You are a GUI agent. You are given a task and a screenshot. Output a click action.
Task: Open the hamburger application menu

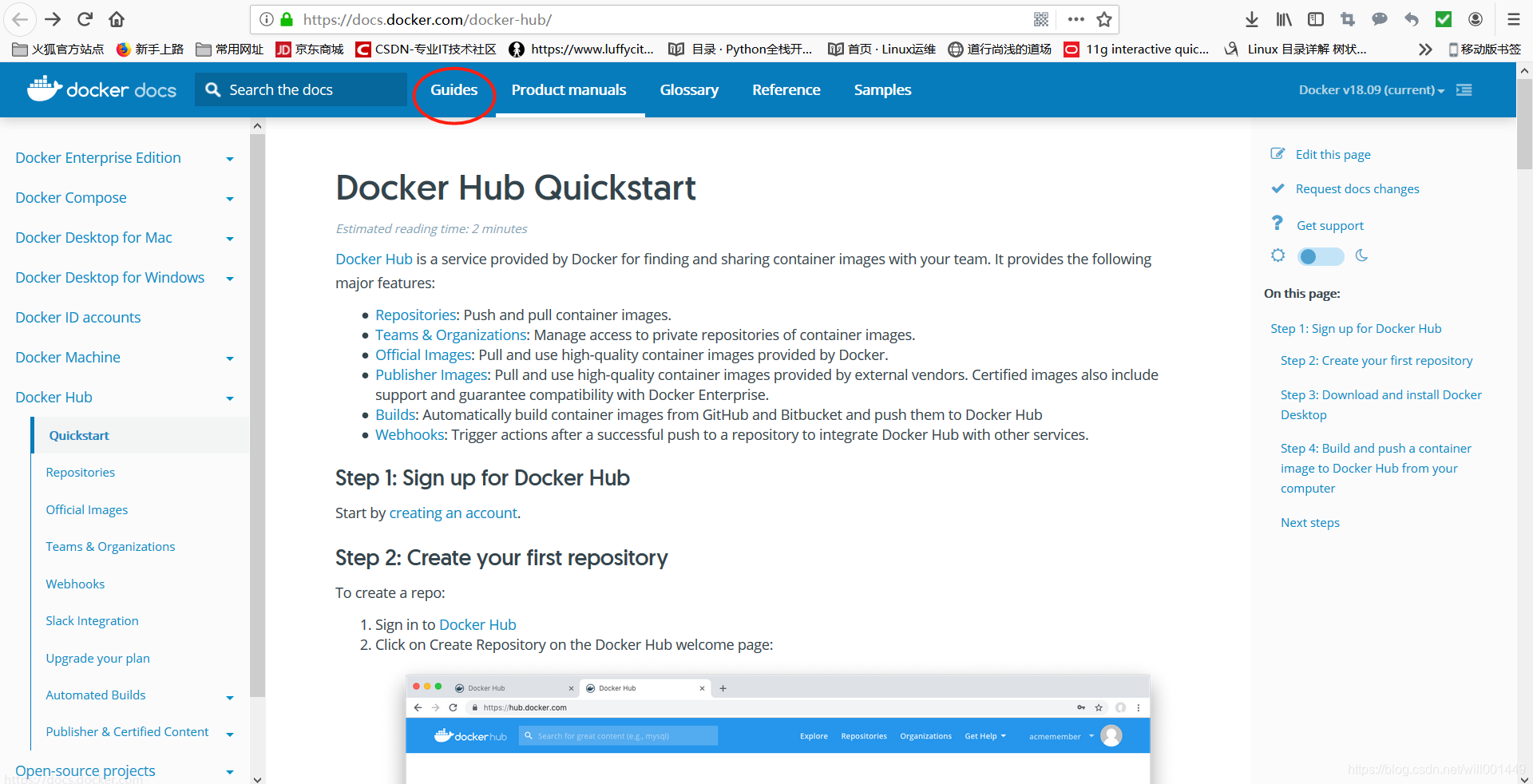[1513, 19]
